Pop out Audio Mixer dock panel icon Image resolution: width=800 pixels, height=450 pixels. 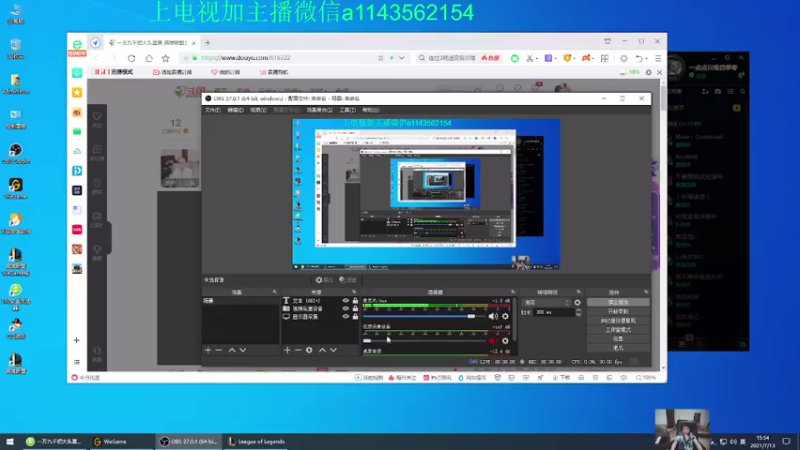click(x=513, y=292)
